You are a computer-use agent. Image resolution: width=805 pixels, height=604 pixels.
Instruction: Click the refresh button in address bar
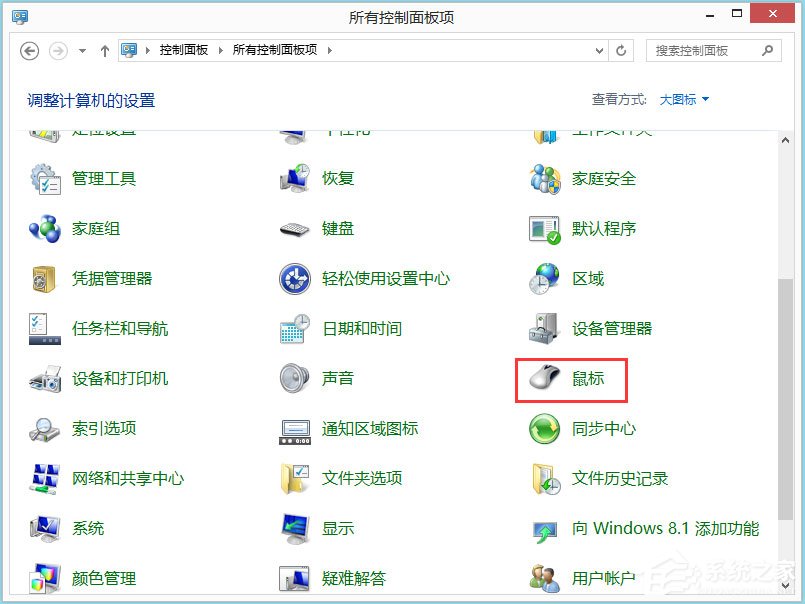tap(622, 50)
